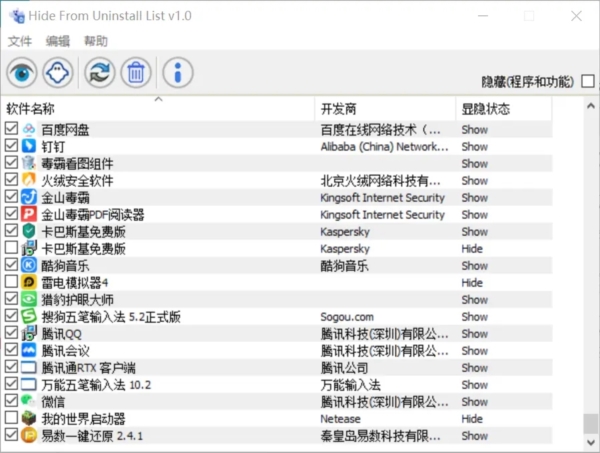Click the 搜狗五笔输入法 app icon
Screen dimensions: 600x453
[29, 316]
